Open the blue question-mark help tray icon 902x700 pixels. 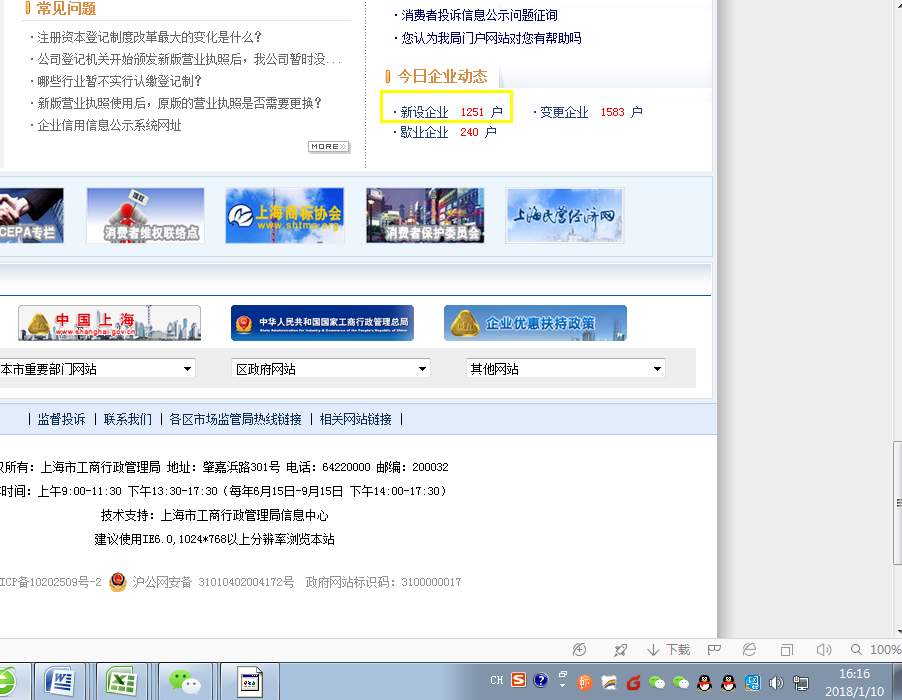541,680
